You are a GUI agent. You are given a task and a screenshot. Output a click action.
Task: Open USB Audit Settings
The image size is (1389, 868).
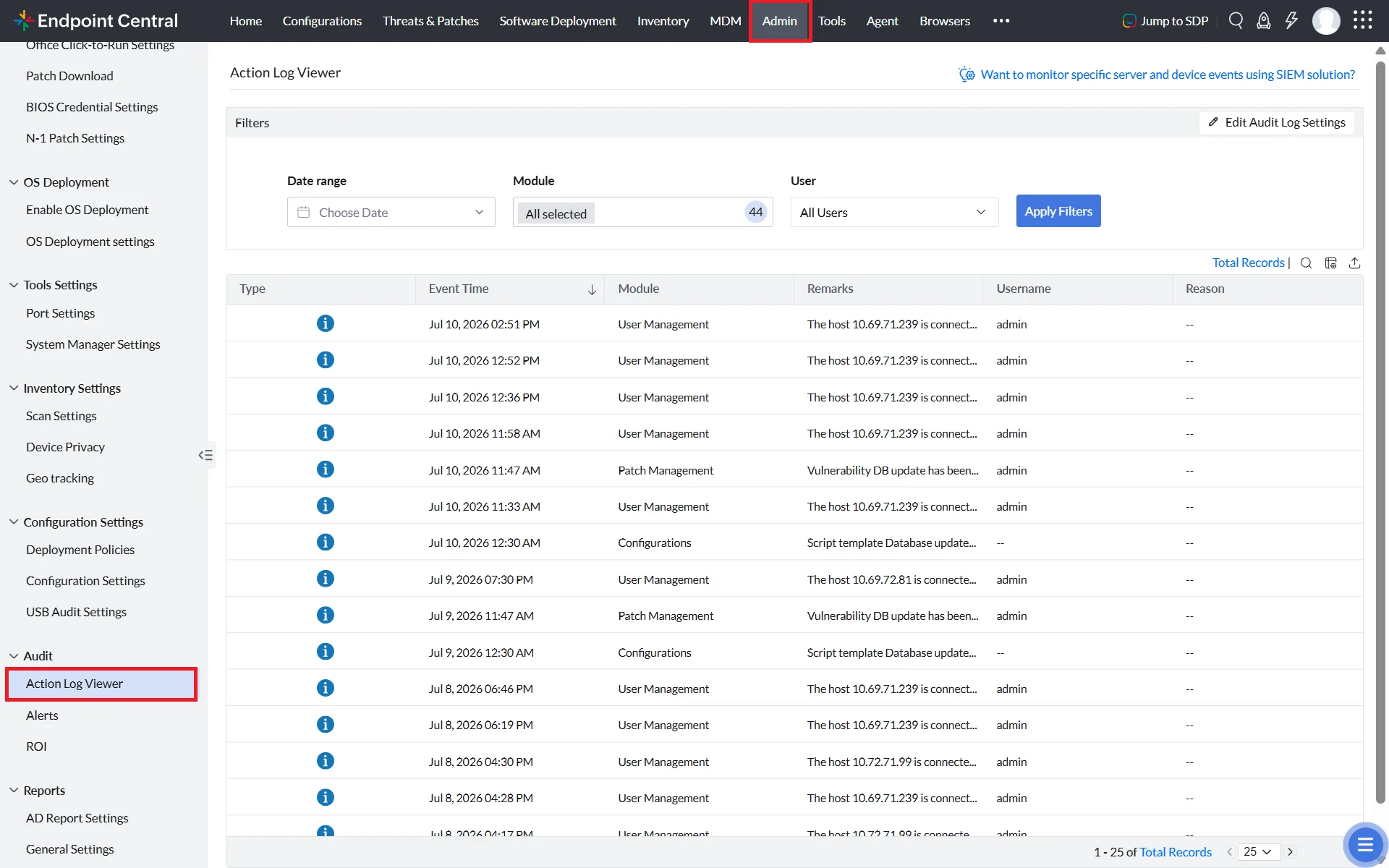coord(76,612)
